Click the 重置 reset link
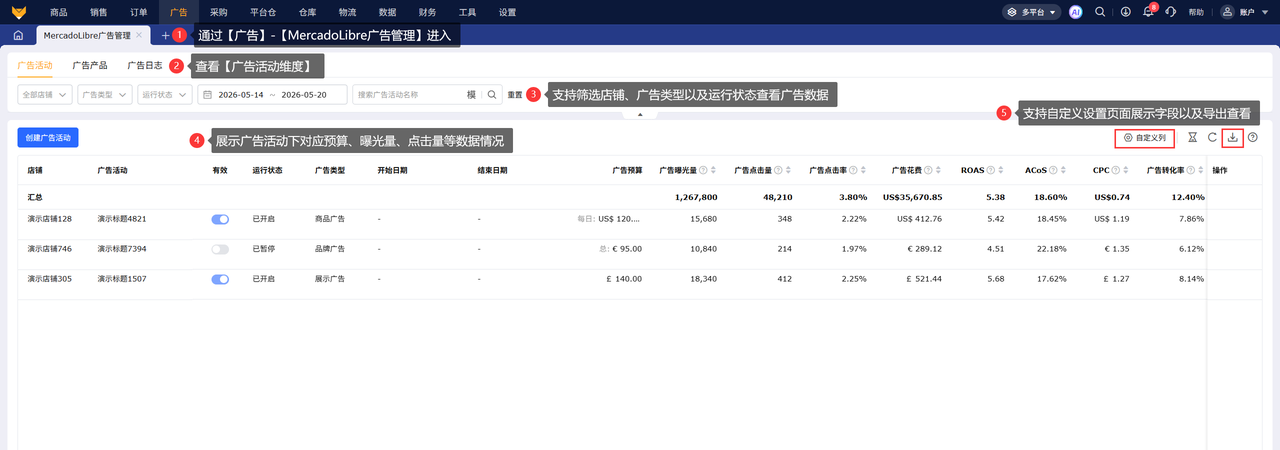 (x=514, y=95)
